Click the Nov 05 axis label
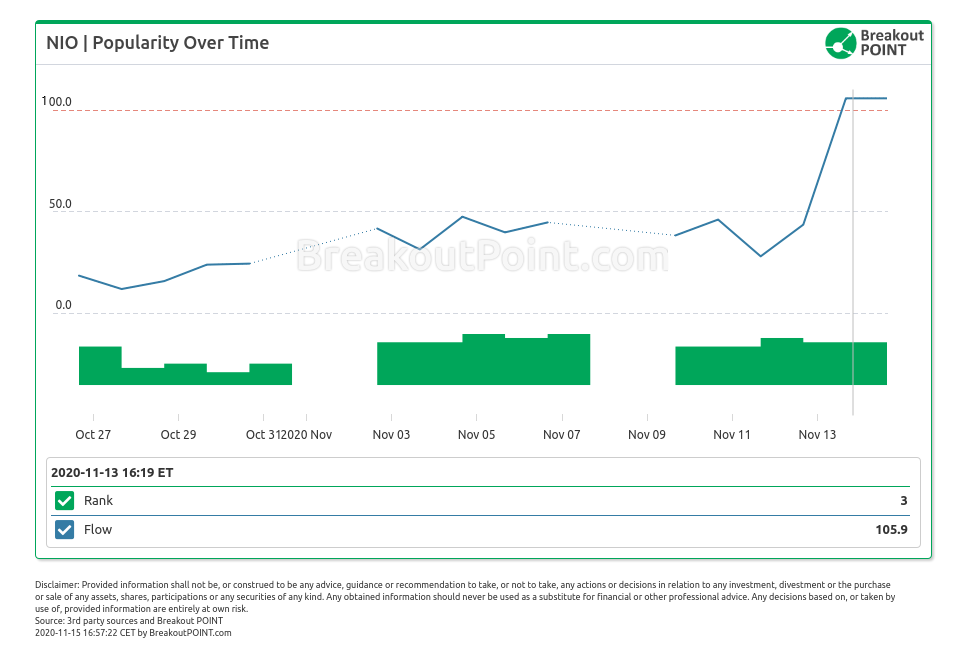Screen dimensions: 967x668 (x=476, y=434)
